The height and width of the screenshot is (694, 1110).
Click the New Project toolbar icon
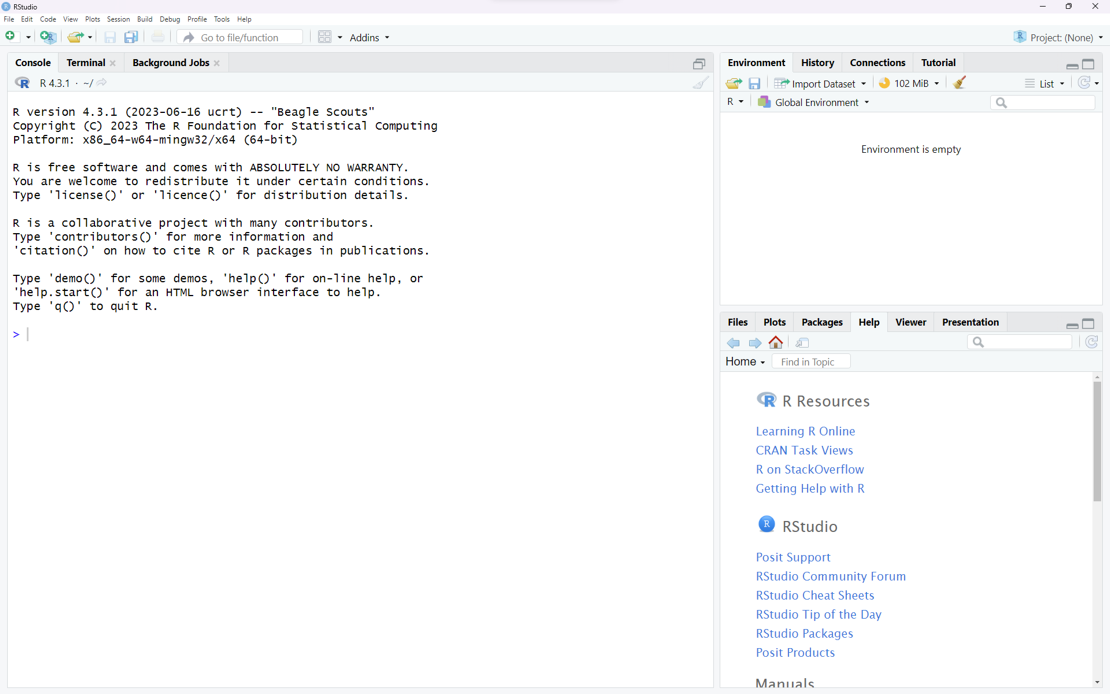pos(48,37)
